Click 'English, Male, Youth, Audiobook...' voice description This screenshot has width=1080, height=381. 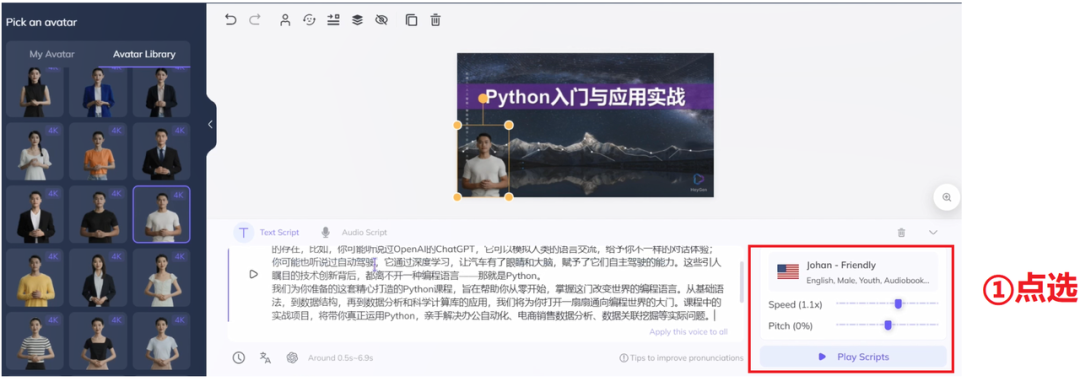[868, 280]
